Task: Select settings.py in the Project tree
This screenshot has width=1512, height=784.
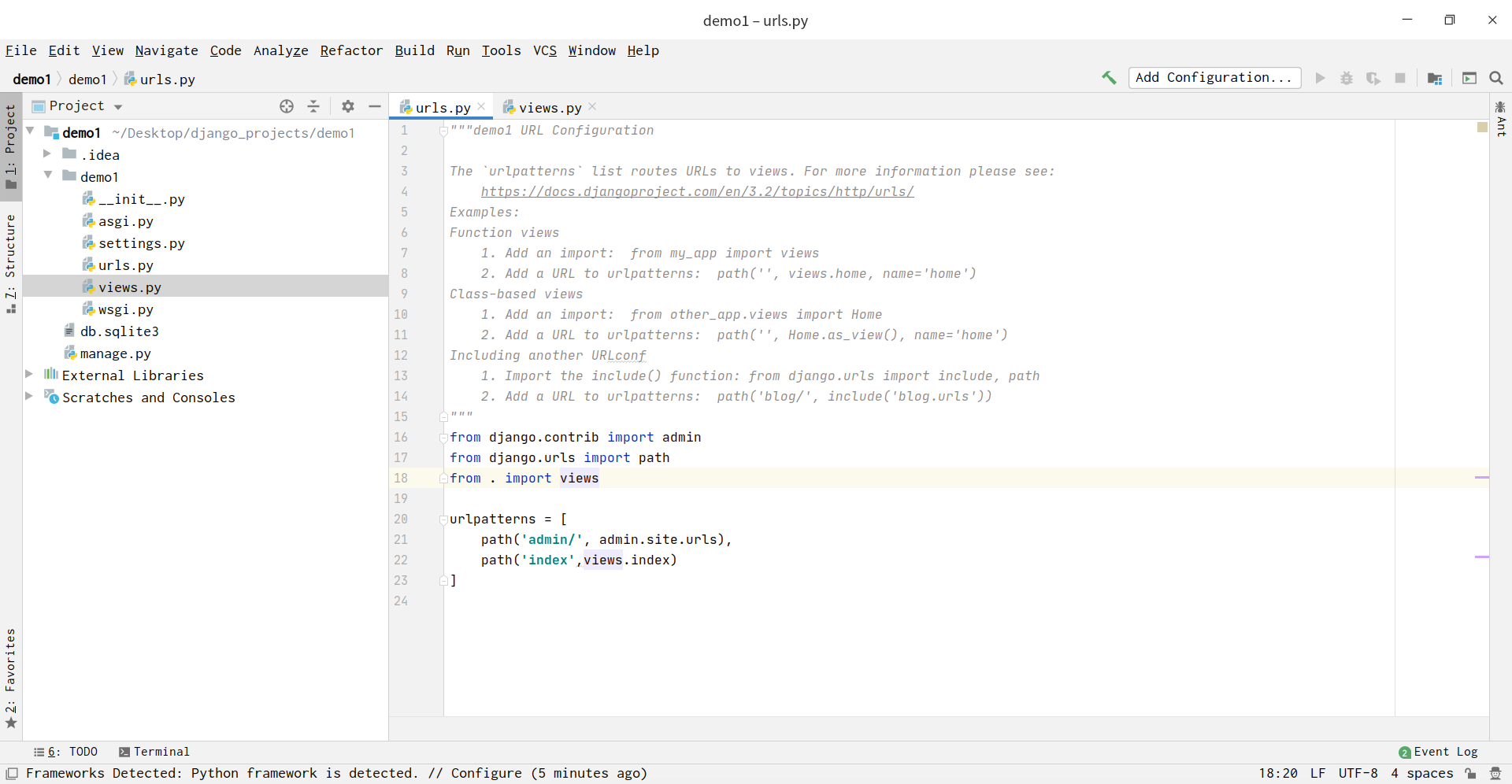Action: tap(143, 243)
